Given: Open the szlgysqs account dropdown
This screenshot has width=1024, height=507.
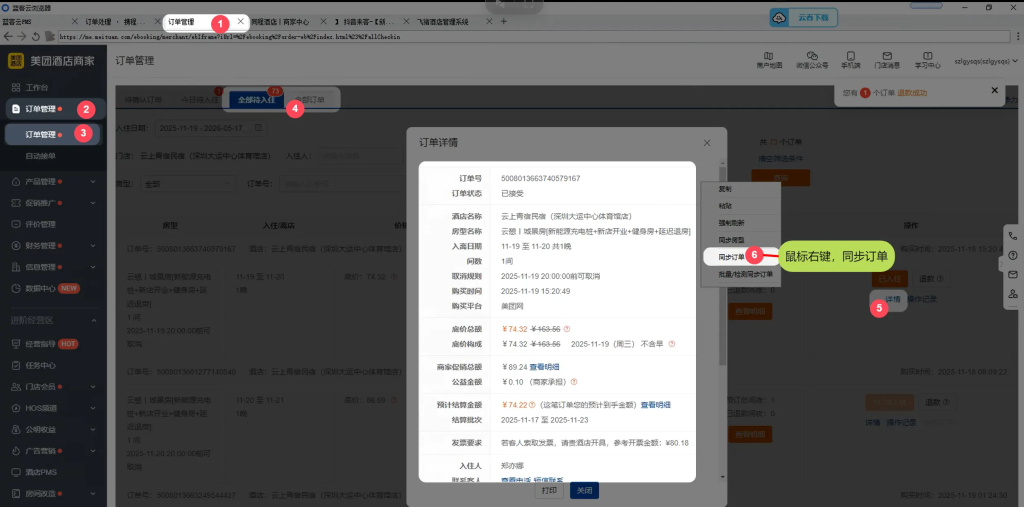Looking at the screenshot, I should pos(986,61).
